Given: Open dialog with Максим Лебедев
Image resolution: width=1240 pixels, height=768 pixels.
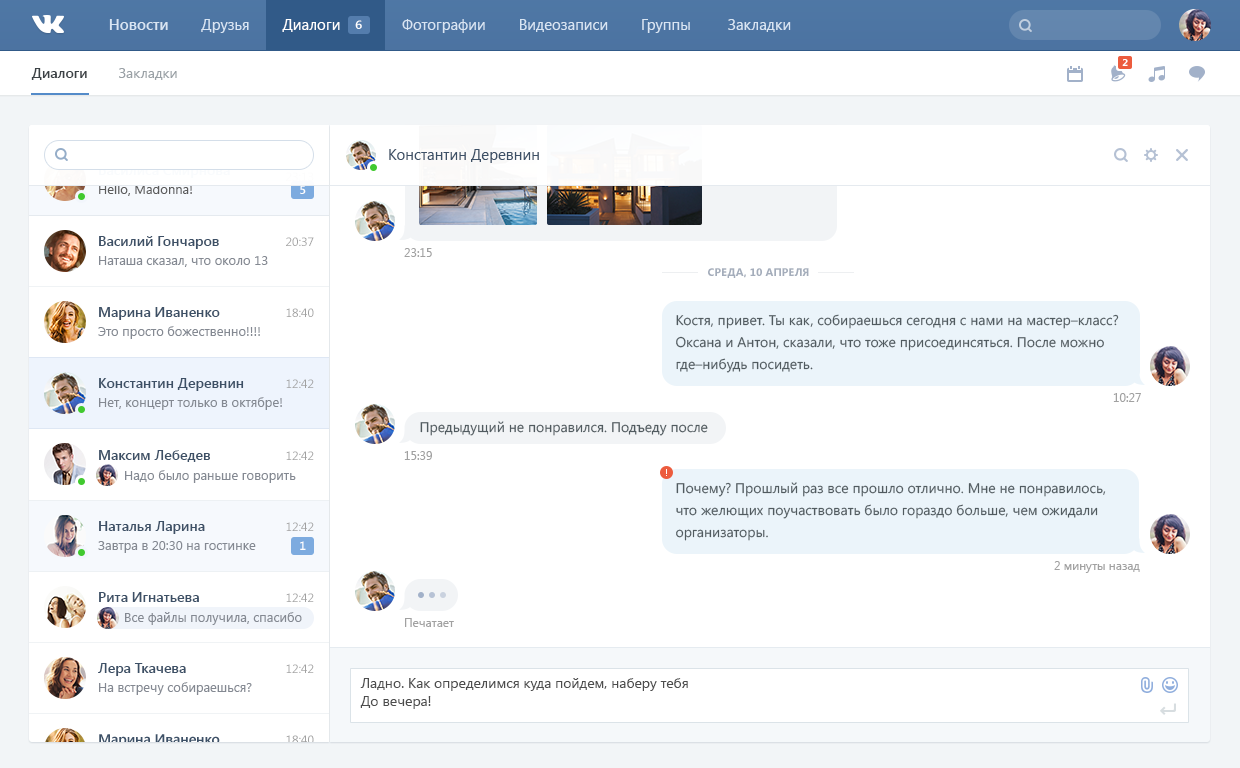Looking at the screenshot, I should 179,464.
